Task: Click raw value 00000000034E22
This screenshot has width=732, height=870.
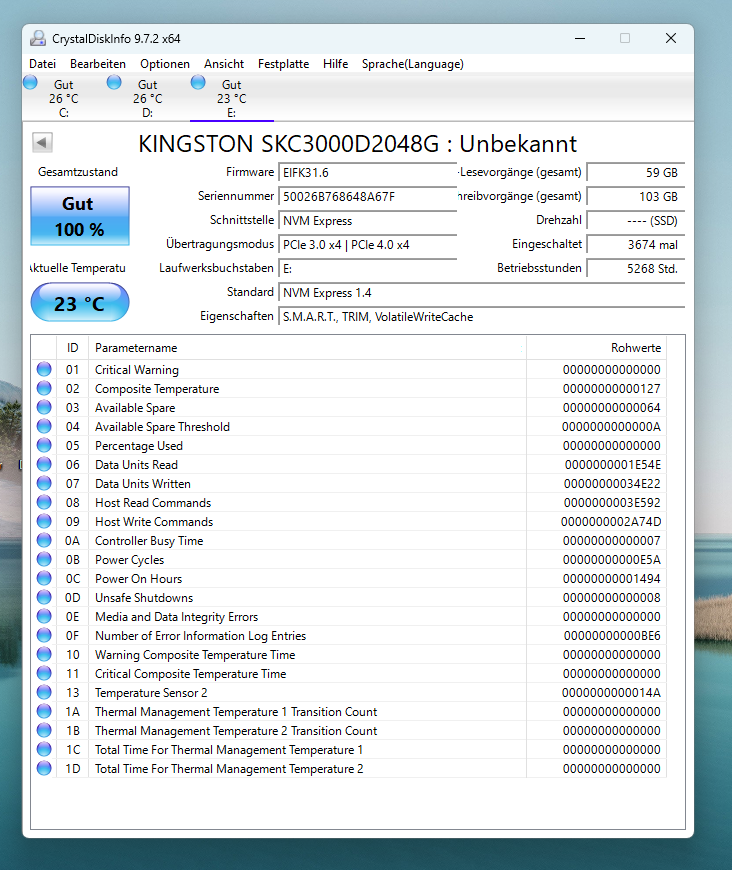Action: pyautogui.click(x=612, y=484)
